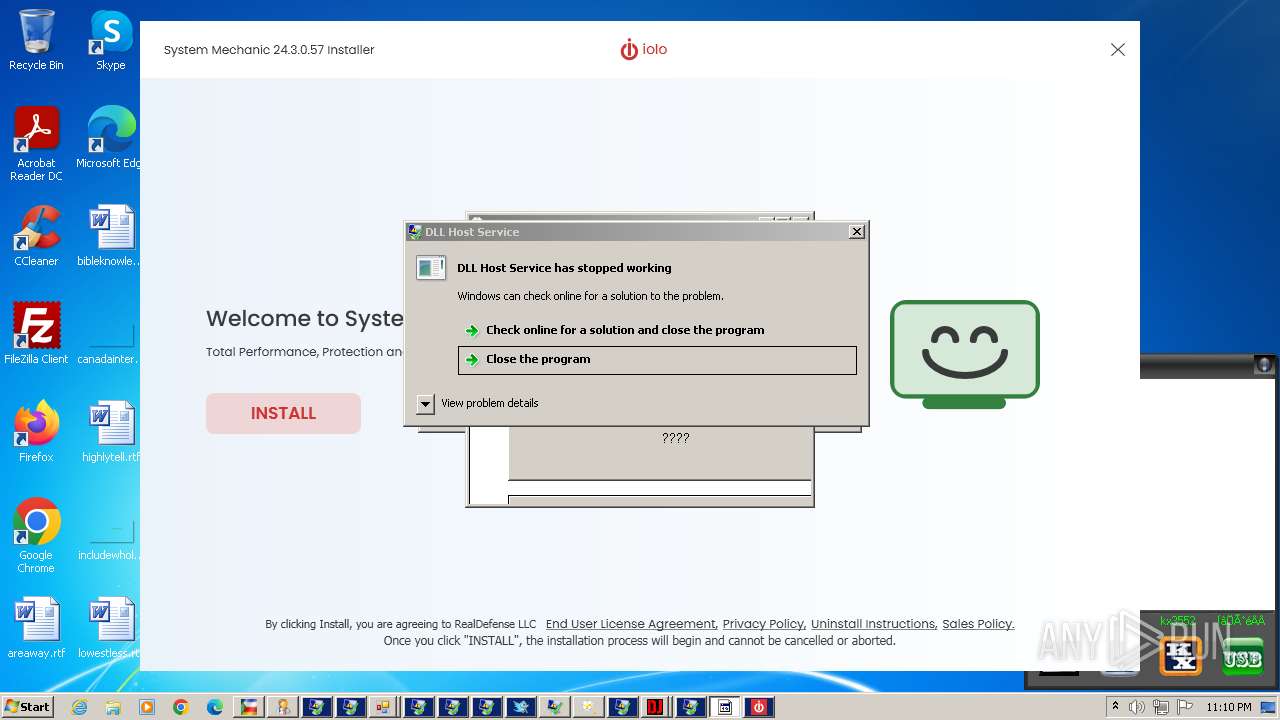1280x720 pixels.
Task: Open Windows Media Player taskbar icon
Action: tap(147, 707)
